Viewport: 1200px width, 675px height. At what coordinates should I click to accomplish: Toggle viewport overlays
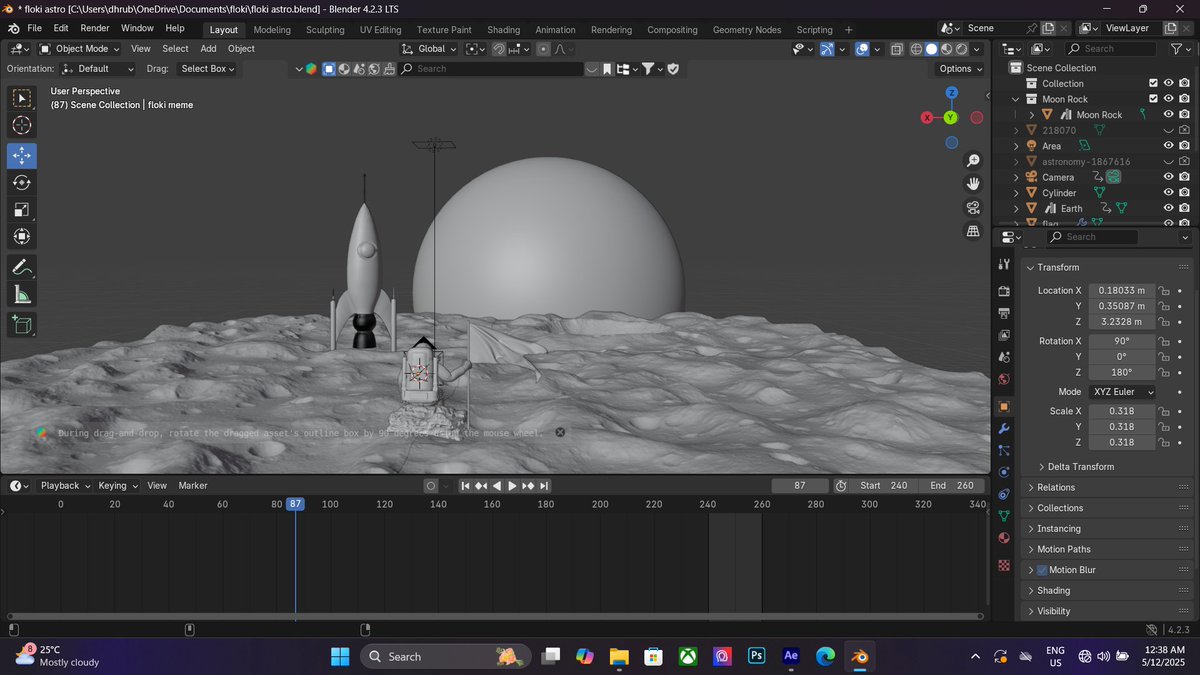tap(862, 49)
